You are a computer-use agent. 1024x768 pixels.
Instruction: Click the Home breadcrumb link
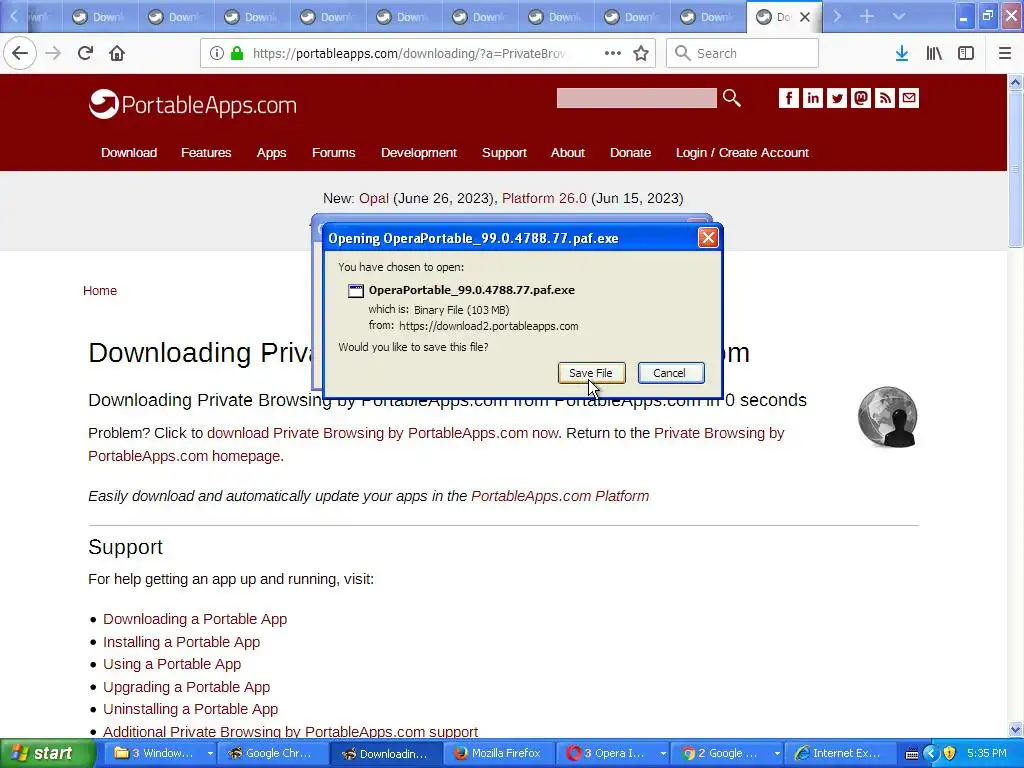[100, 291]
